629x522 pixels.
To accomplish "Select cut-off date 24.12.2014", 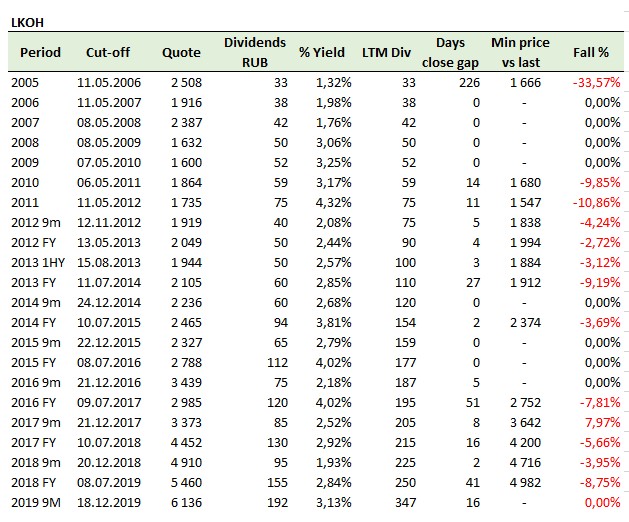I will click(x=109, y=303).
